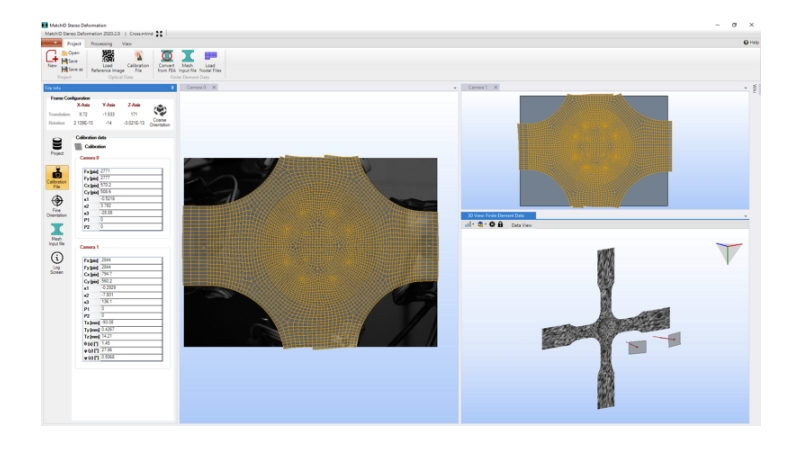The height and width of the screenshot is (460, 792).
Task: Pin the File Info panel
Action: (172, 88)
